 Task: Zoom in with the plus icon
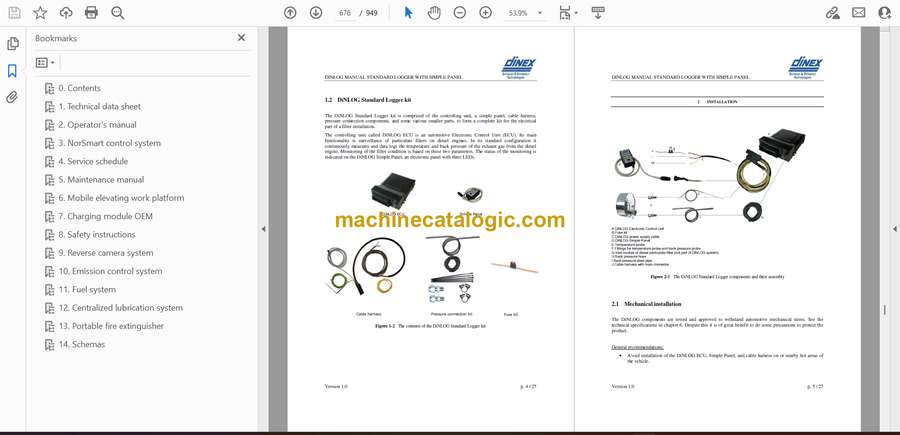(486, 13)
